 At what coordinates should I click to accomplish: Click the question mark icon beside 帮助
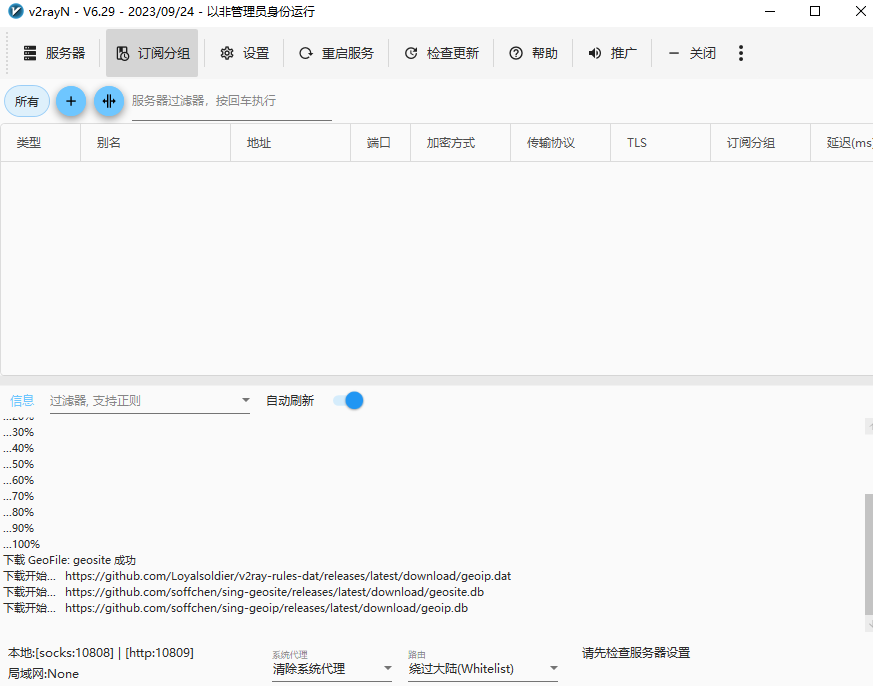click(516, 53)
